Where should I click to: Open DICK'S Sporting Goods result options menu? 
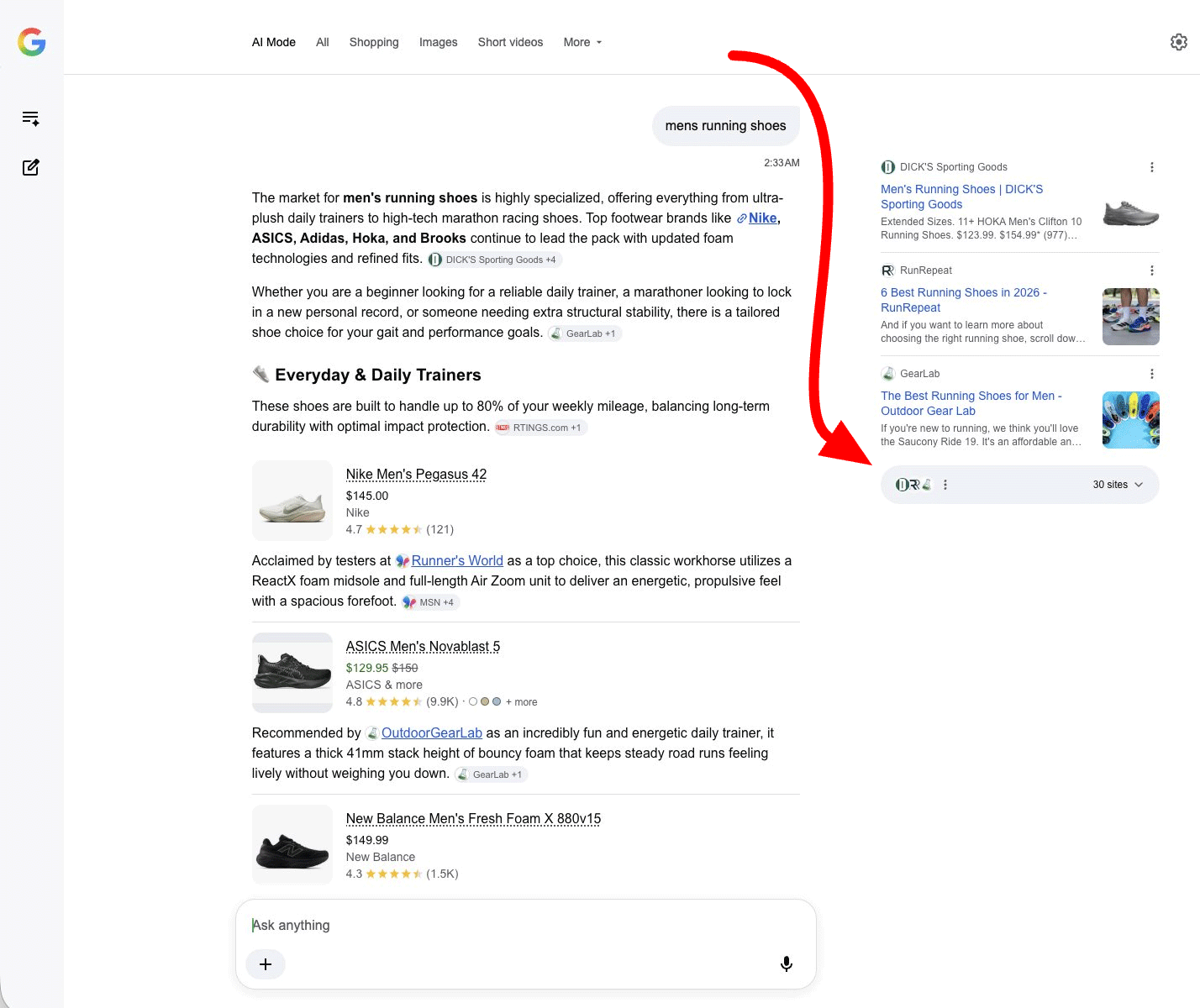tap(1152, 167)
